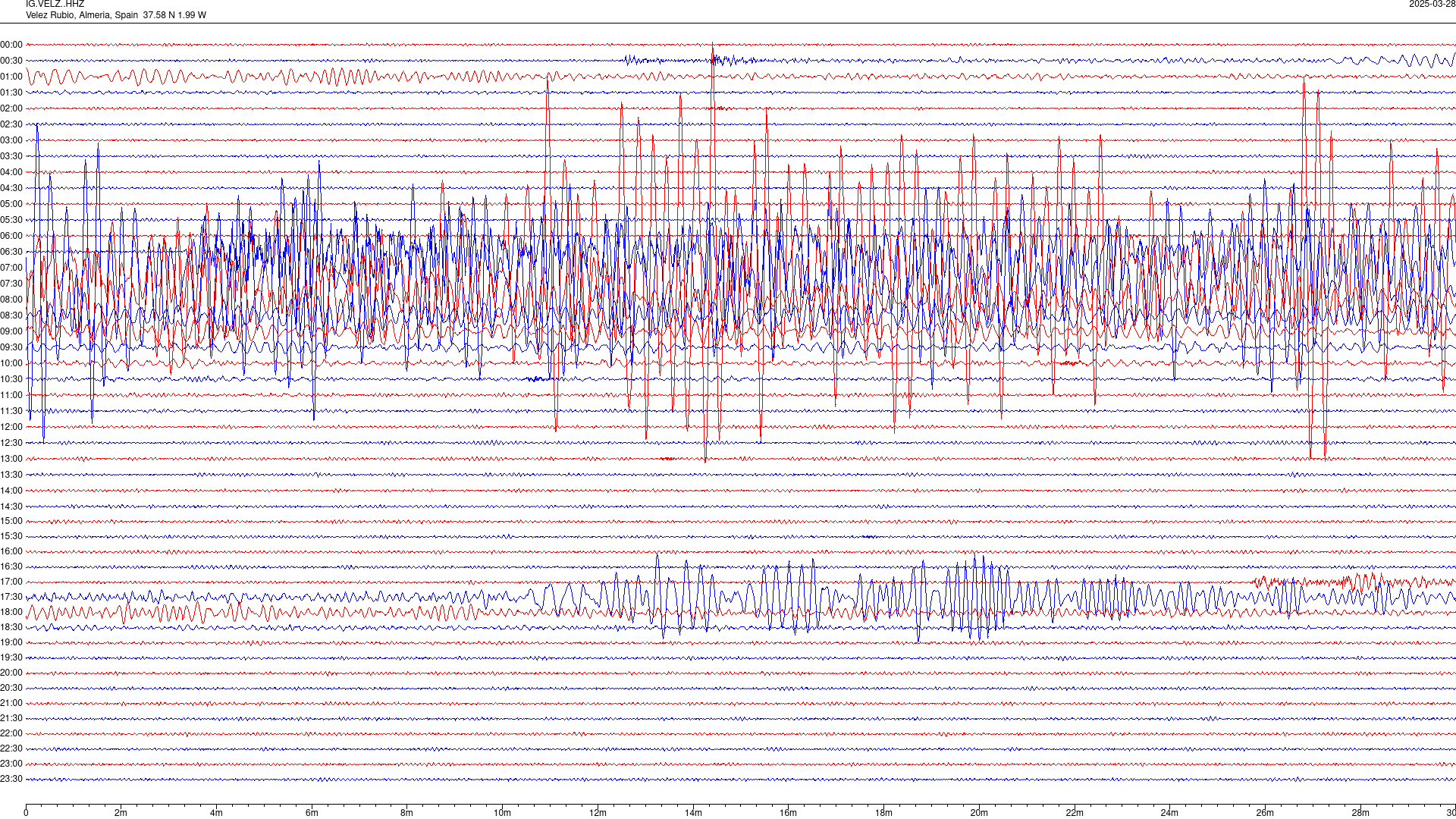The width and height of the screenshot is (1456, 819).
Task: Click the station location text 'Velez Rubio, Almeria, Spain'
Action: pyautogui.click(x=82, y=15)
